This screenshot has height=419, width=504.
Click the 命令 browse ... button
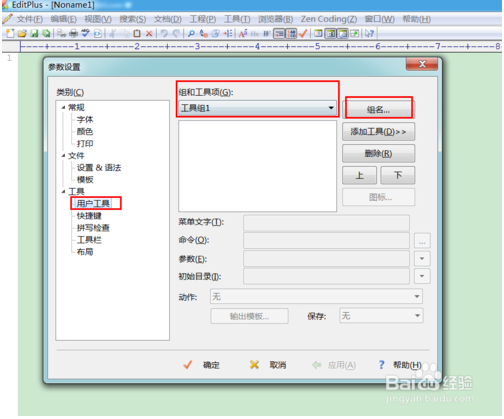422,241
